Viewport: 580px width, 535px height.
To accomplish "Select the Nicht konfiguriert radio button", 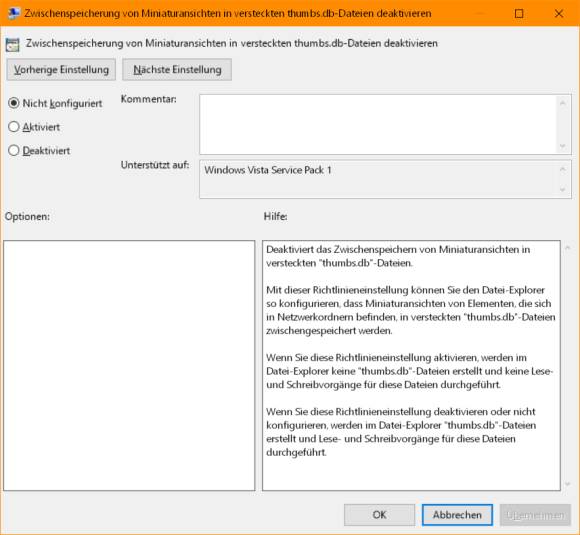I will (x=14, y=103).
